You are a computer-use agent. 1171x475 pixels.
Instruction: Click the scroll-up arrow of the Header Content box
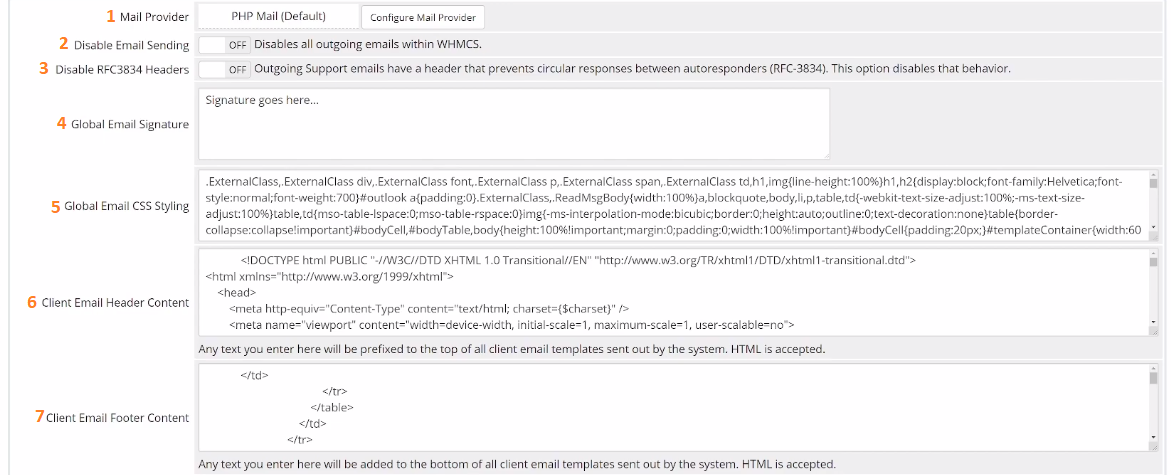pos(1153,256)
